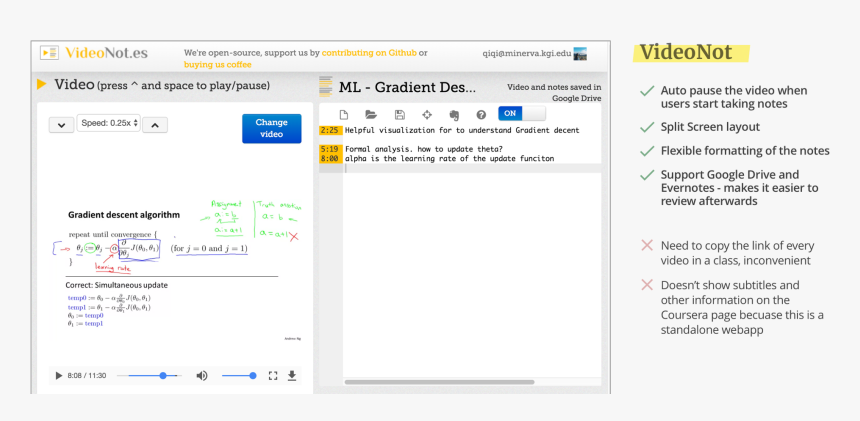Adjust the volume slider
The image size is (860, 421).
[239, 376]
